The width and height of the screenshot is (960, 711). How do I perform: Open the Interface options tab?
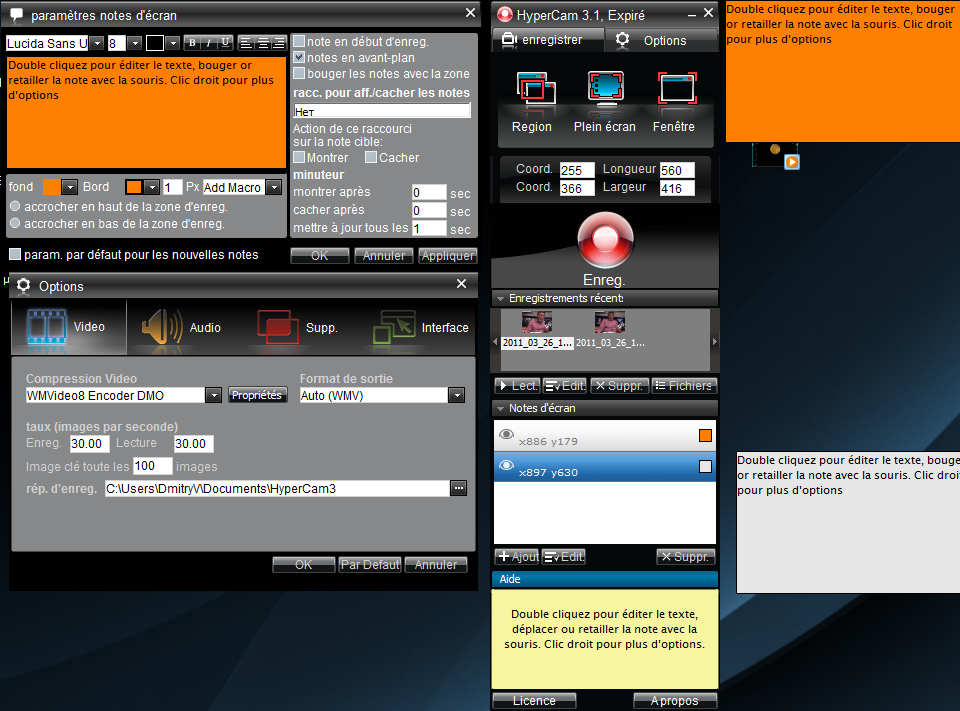(420, 327)
